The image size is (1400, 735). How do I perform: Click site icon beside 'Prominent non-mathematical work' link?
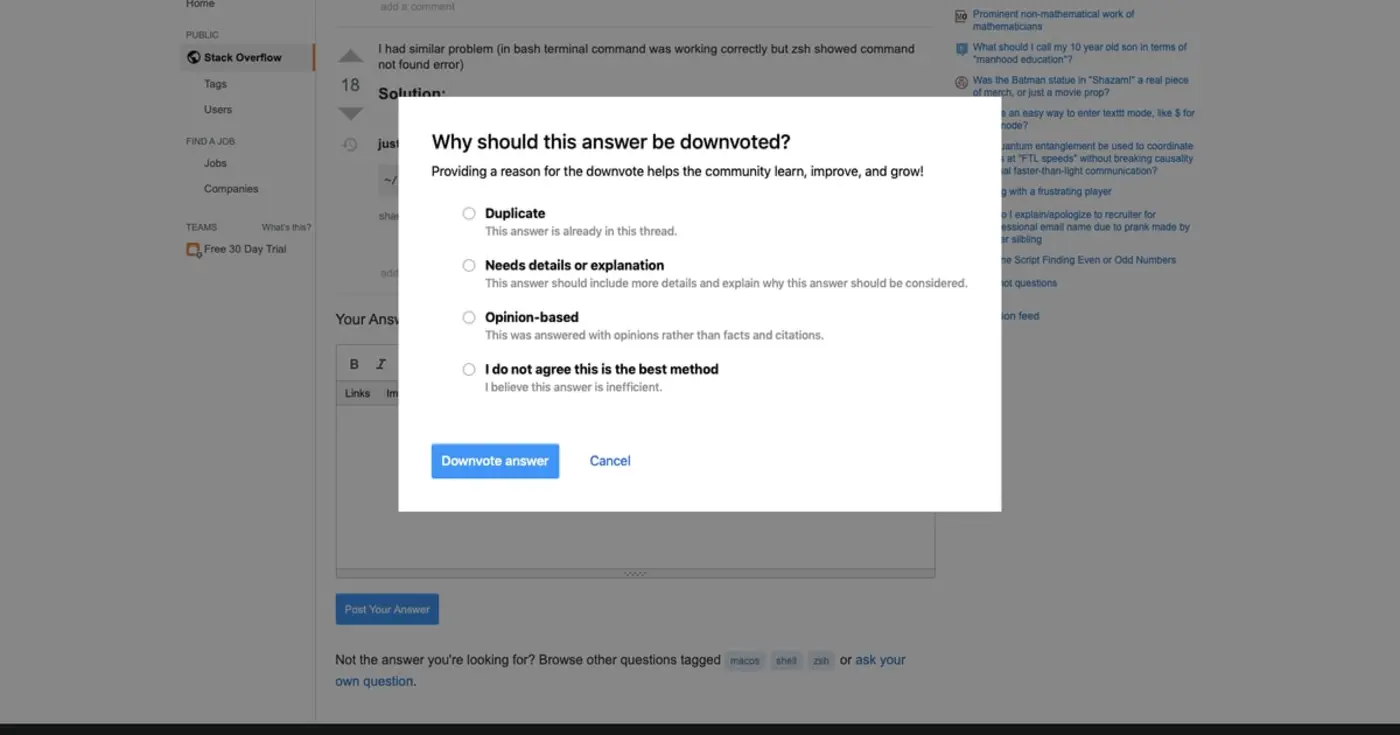962,16
